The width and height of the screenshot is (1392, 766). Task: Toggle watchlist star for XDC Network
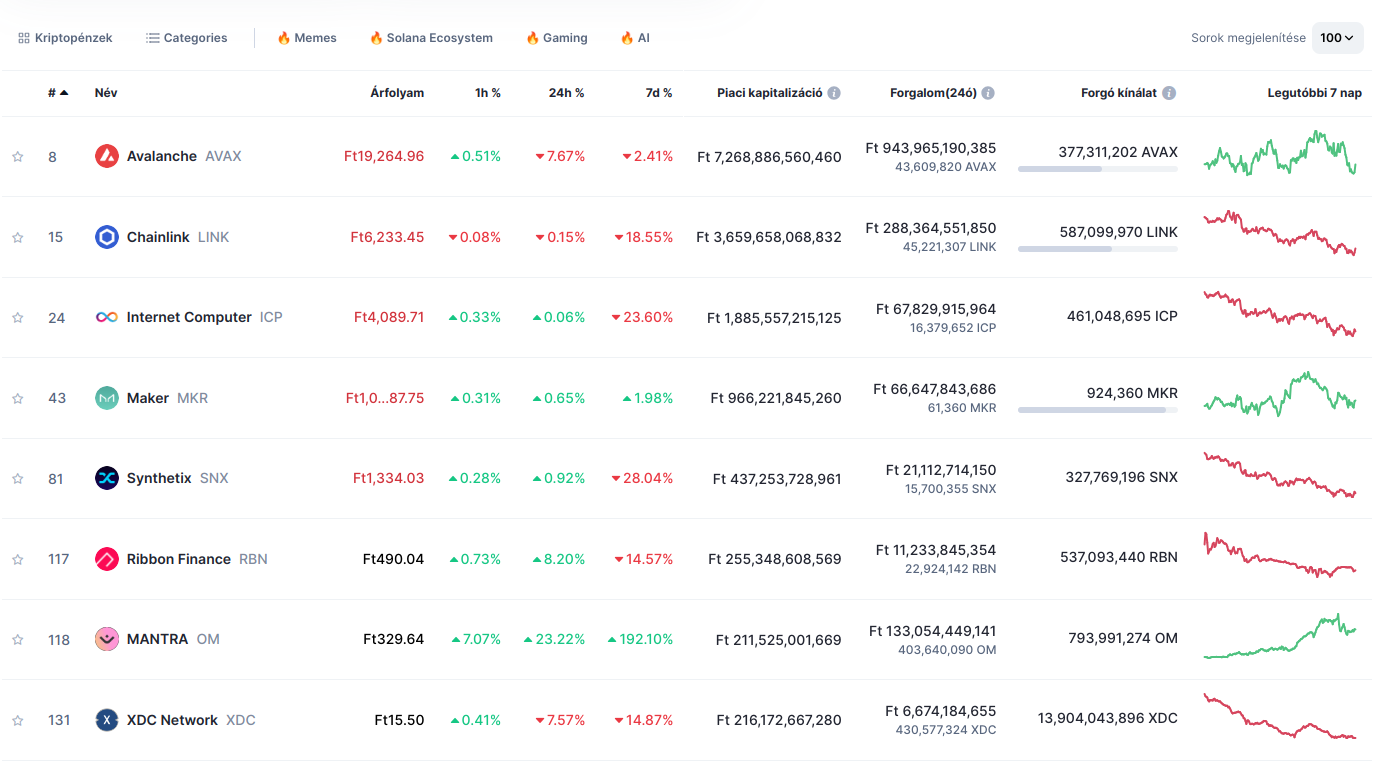(17, 721)
